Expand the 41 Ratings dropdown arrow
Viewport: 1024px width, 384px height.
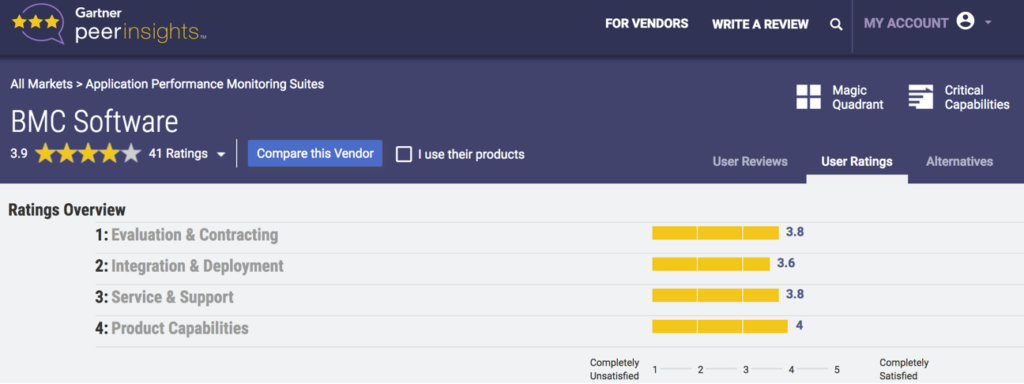[x=221, y=155]
